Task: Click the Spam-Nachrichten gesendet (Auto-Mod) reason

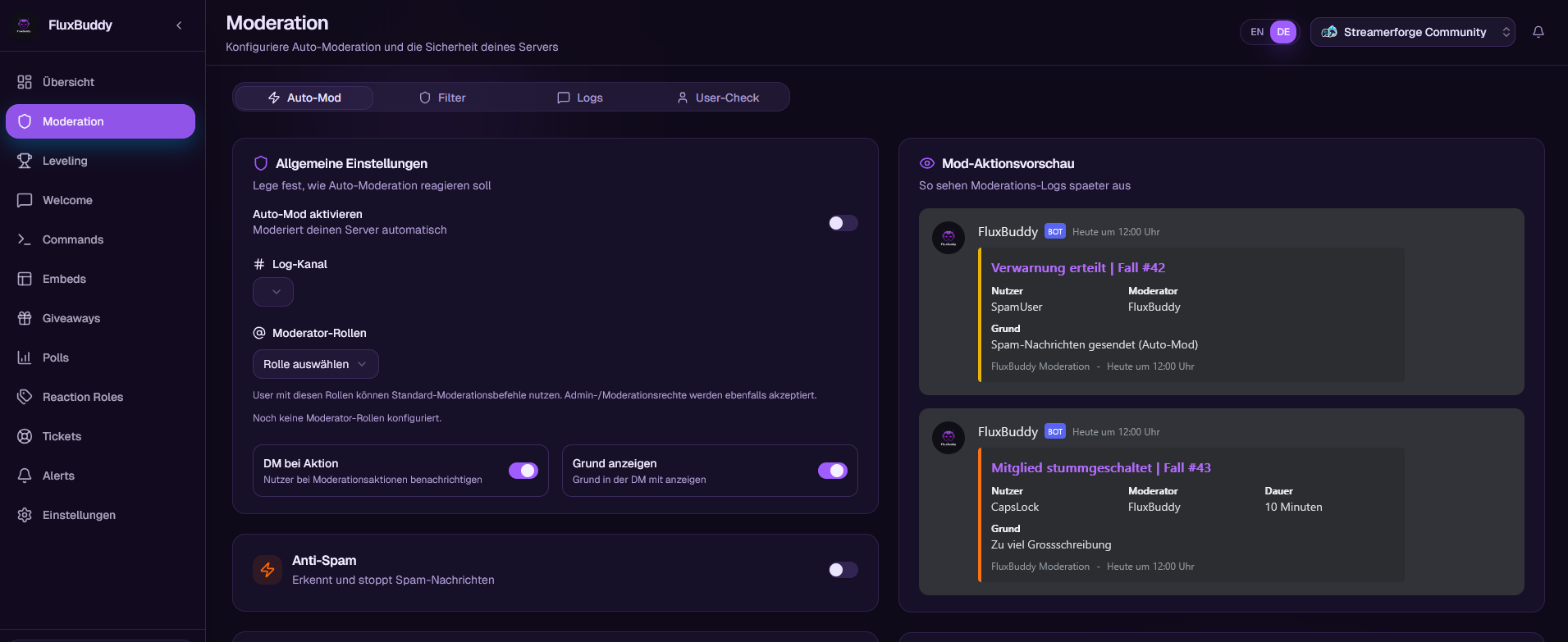Action: (1095, 344)
